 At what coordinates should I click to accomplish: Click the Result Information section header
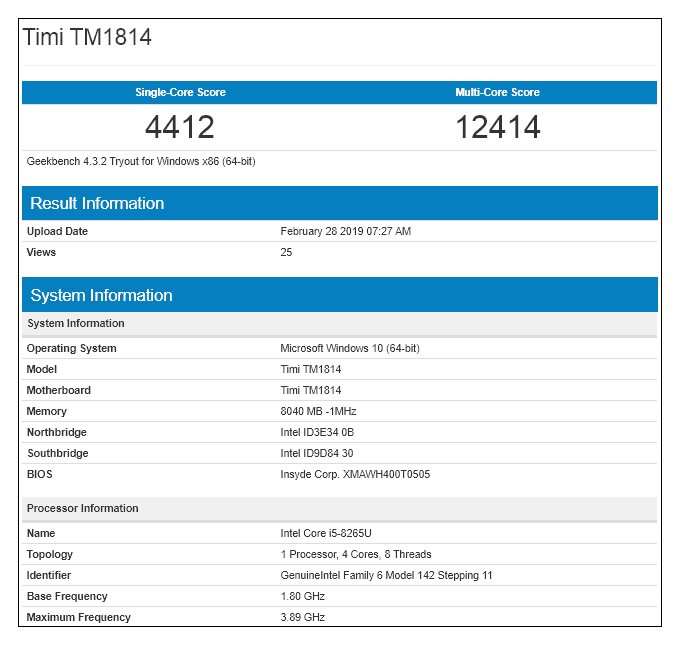coord(340,203)
